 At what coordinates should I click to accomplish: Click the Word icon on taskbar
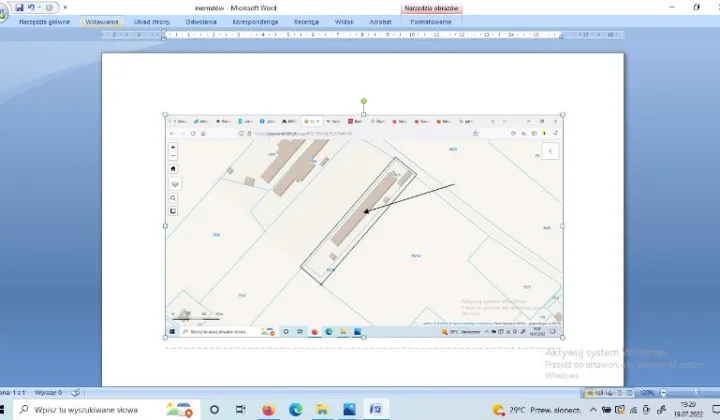376,409
